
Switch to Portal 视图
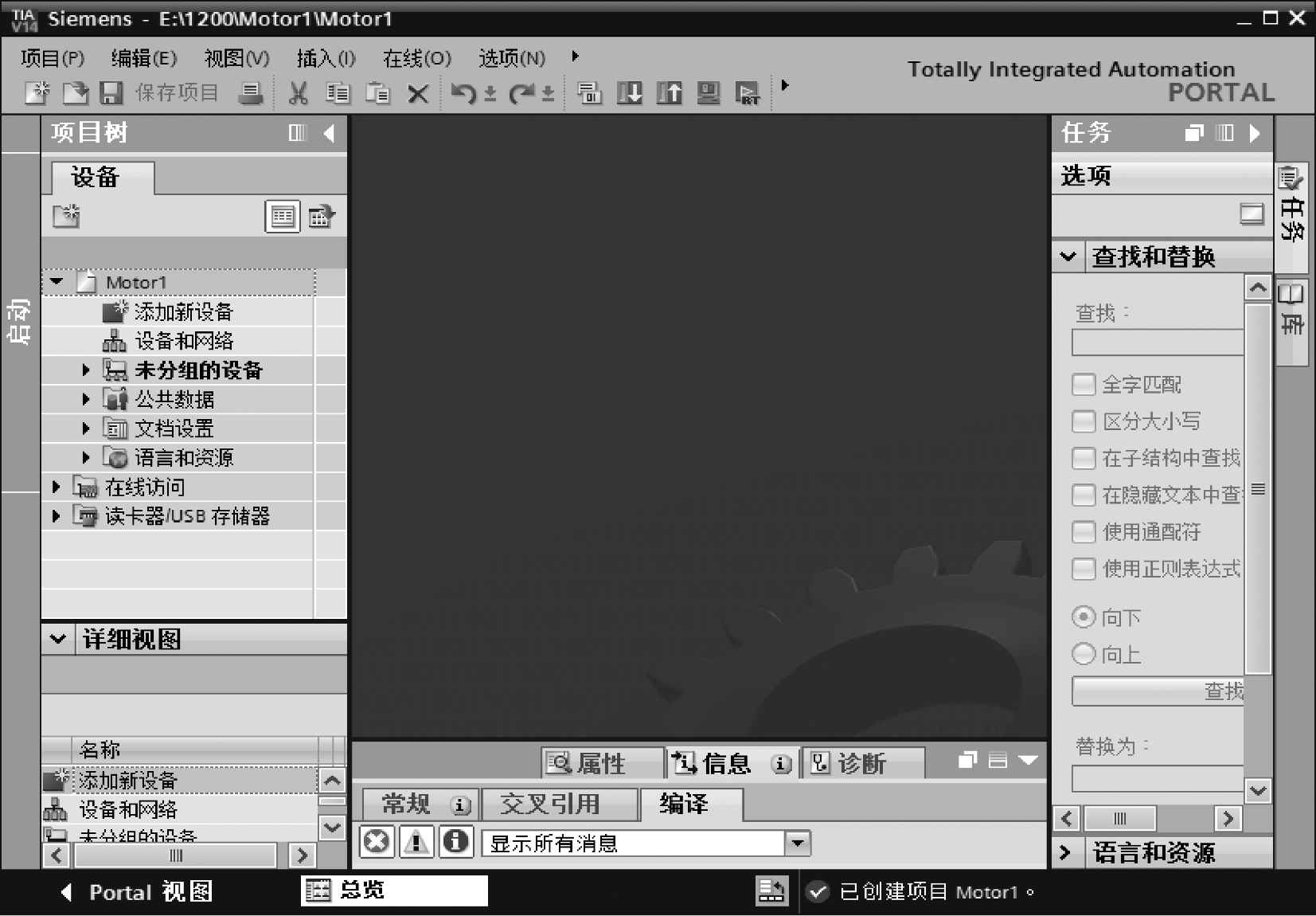pyautogui.click(x=137, y=892)
